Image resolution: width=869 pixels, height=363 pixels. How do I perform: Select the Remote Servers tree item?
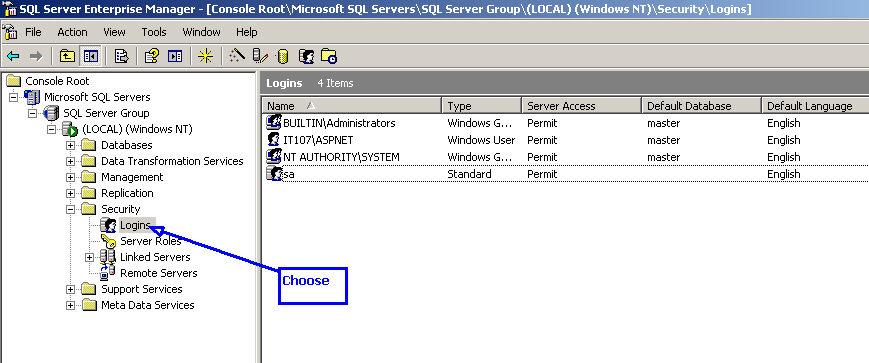[159, 273]
